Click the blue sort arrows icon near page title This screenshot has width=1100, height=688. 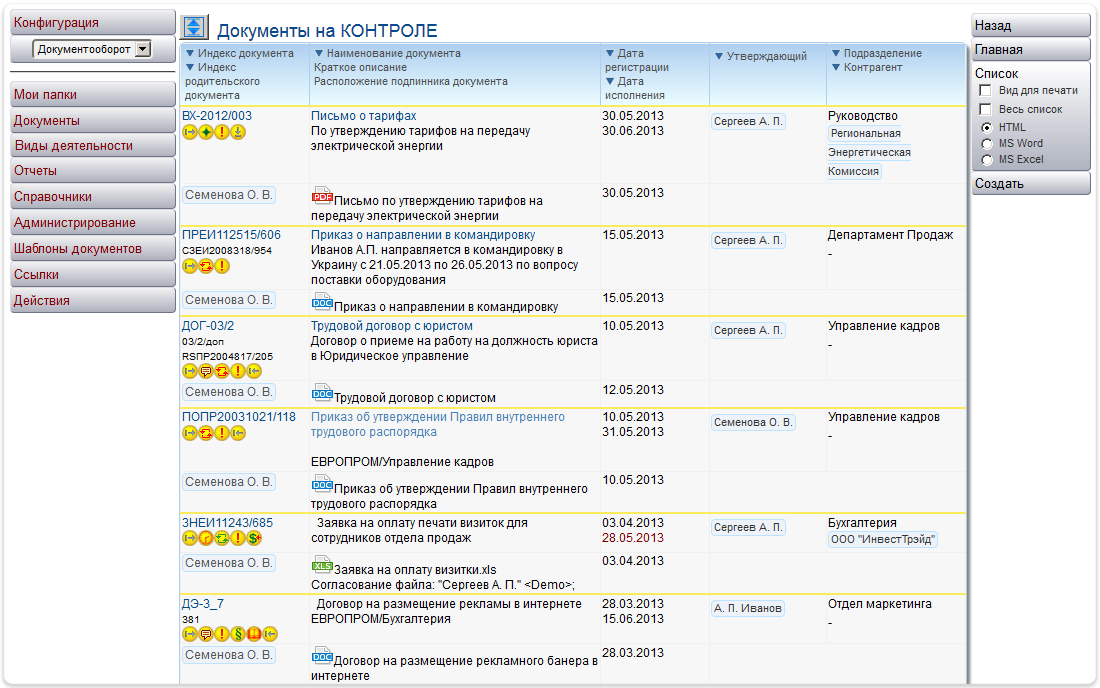194,26
